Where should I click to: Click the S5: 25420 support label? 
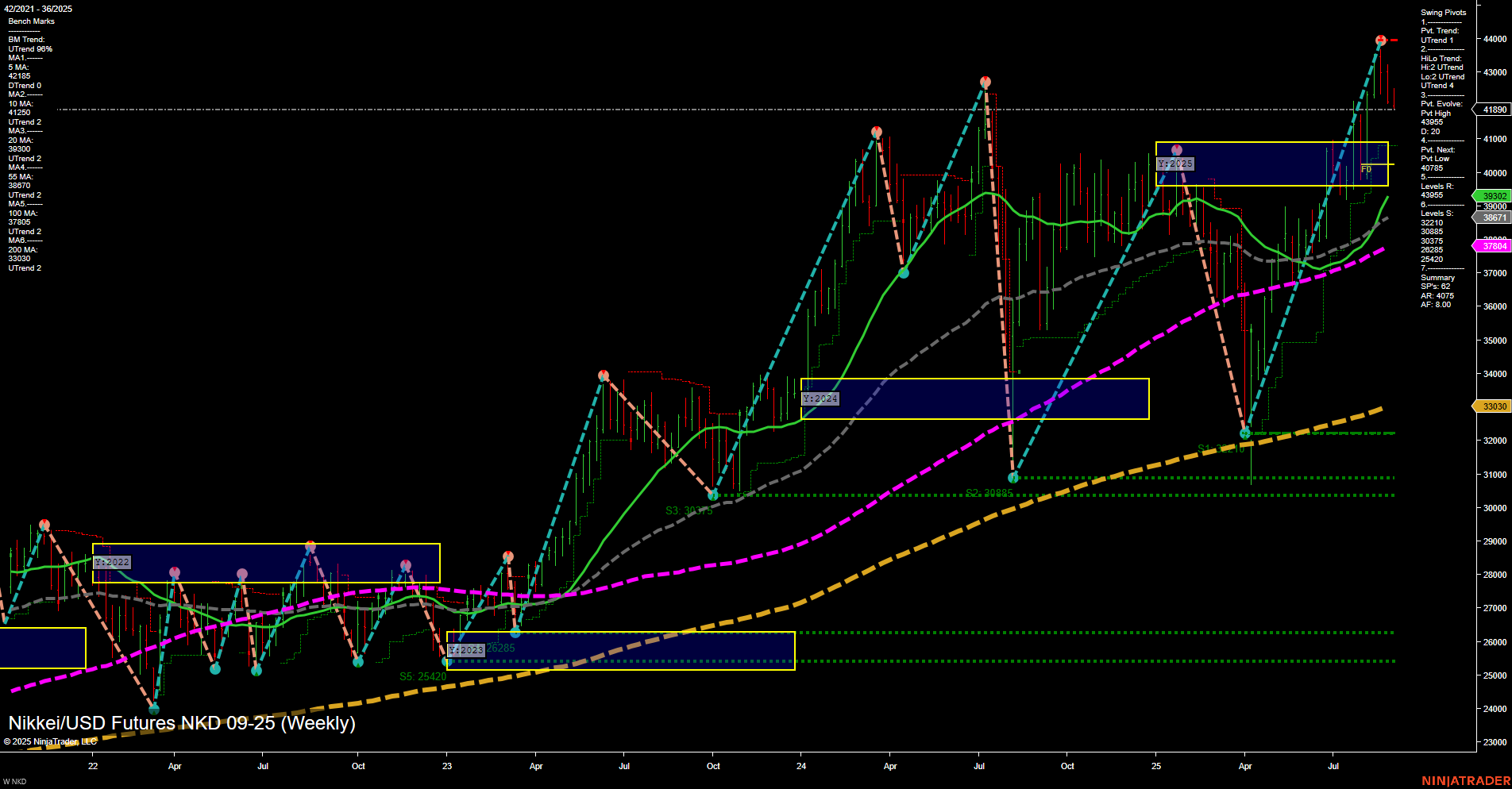coord(424,676)
